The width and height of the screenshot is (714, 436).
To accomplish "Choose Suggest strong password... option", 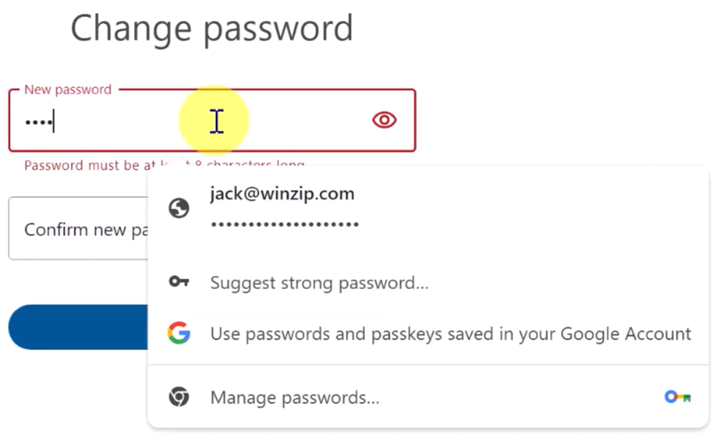I will (319, 283).
